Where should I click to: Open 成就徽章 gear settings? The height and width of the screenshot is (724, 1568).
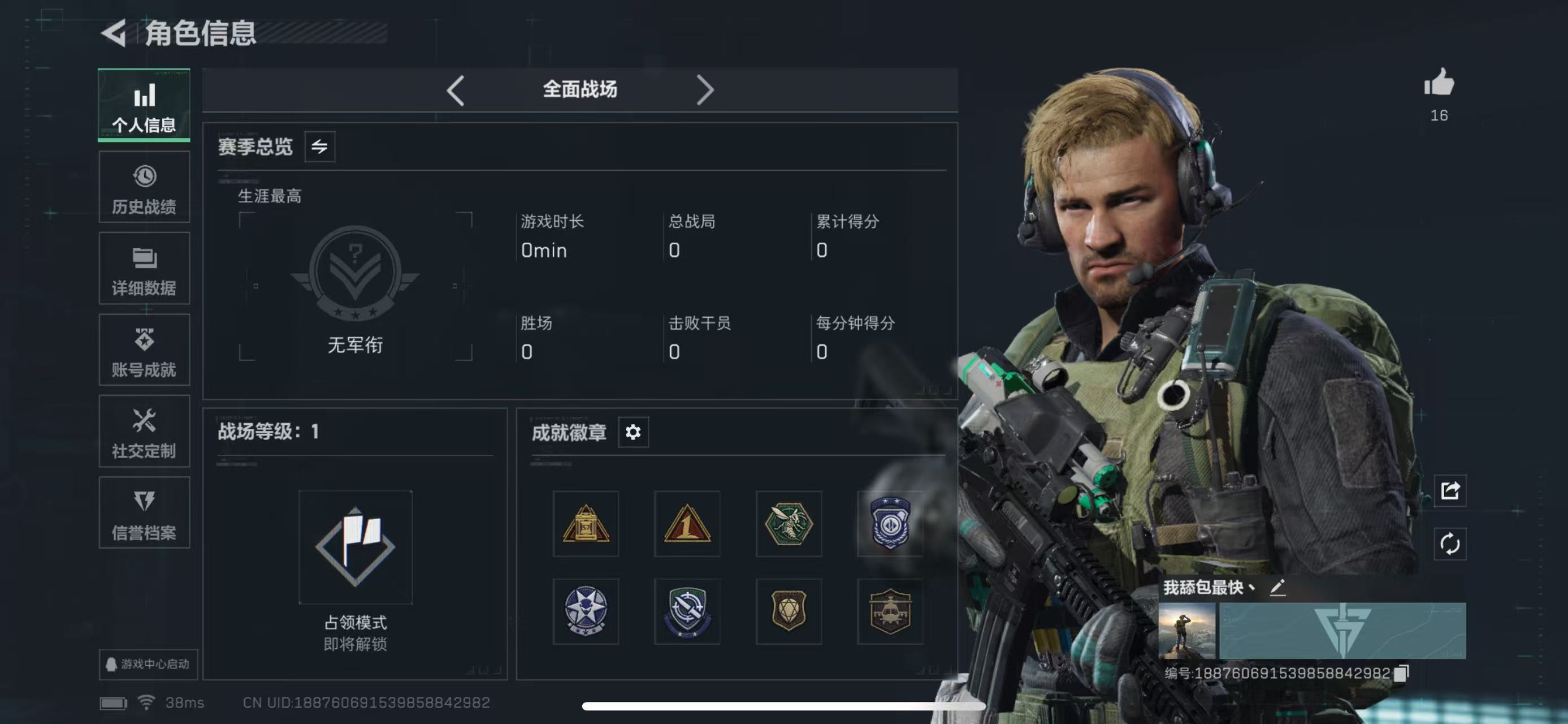click(633, 432)
